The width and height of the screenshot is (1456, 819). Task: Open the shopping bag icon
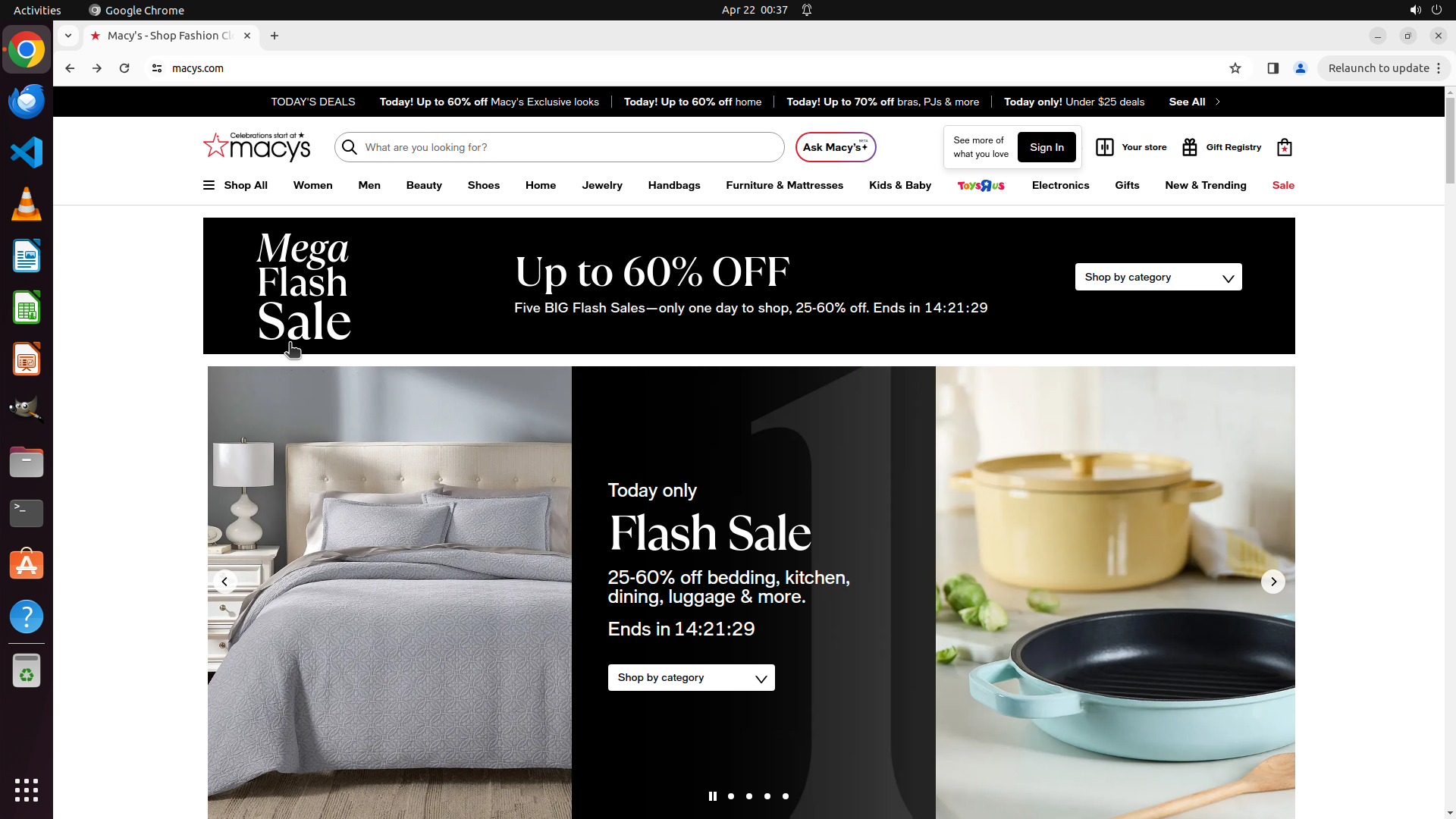click(1284, 147)
